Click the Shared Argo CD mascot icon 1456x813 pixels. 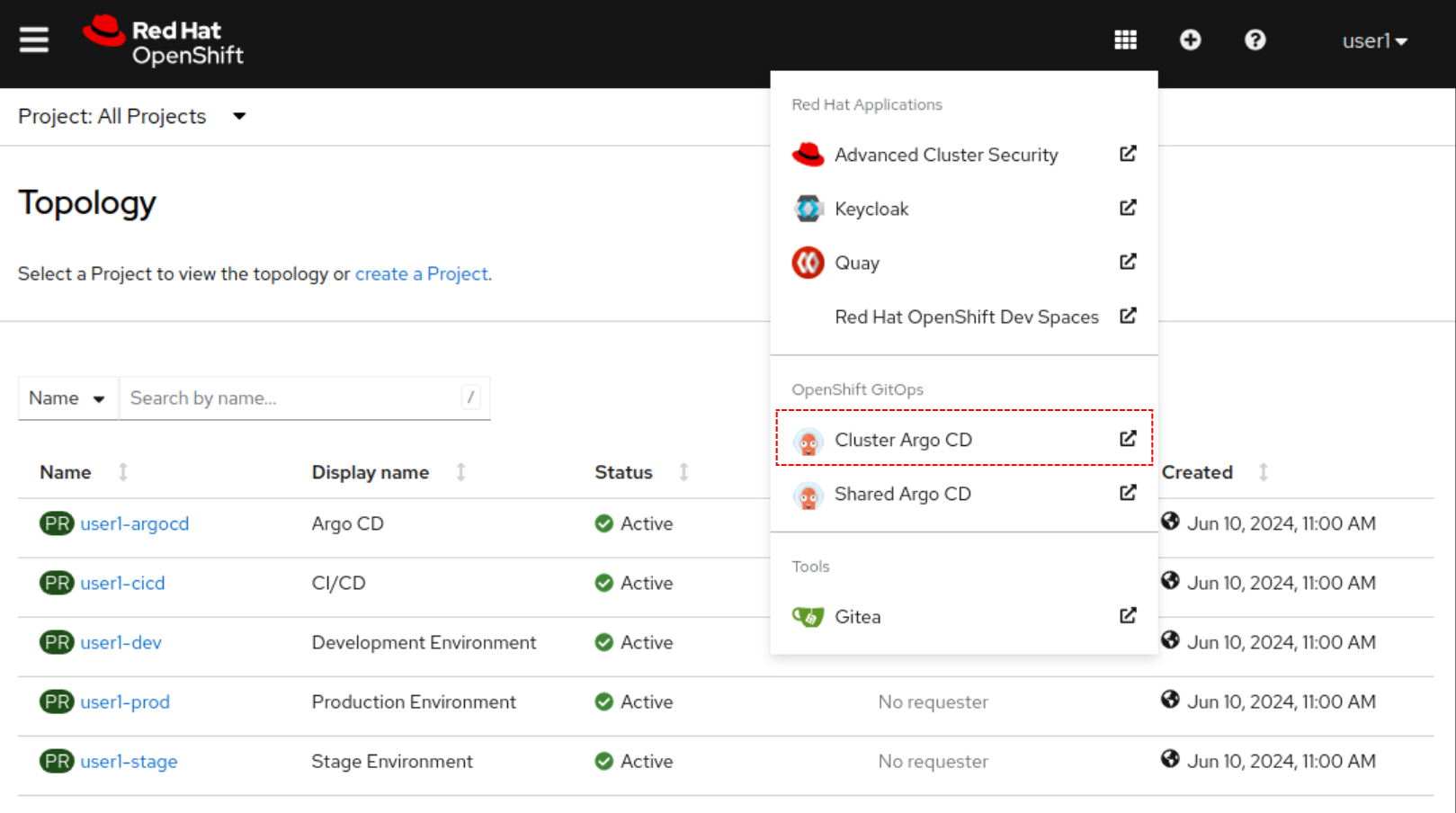point(808,496)
